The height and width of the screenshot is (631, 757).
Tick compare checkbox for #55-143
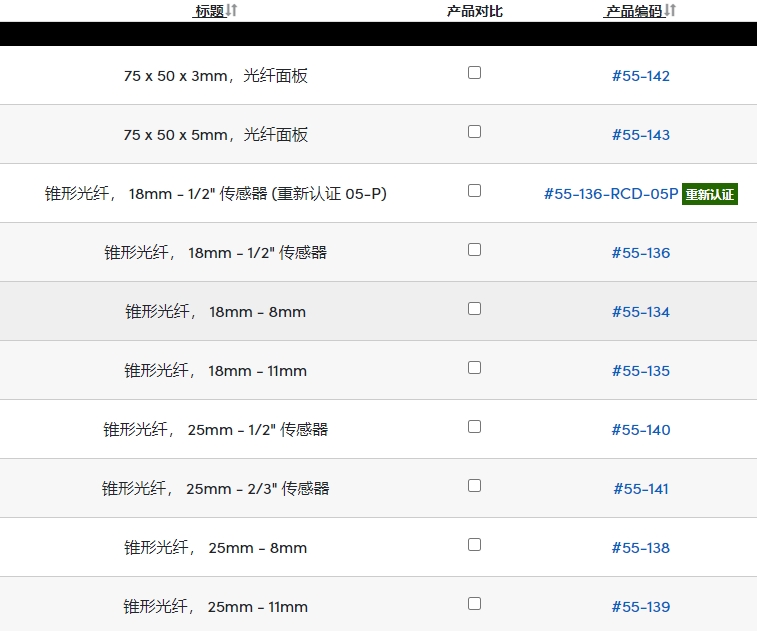[x=475, y=132]
